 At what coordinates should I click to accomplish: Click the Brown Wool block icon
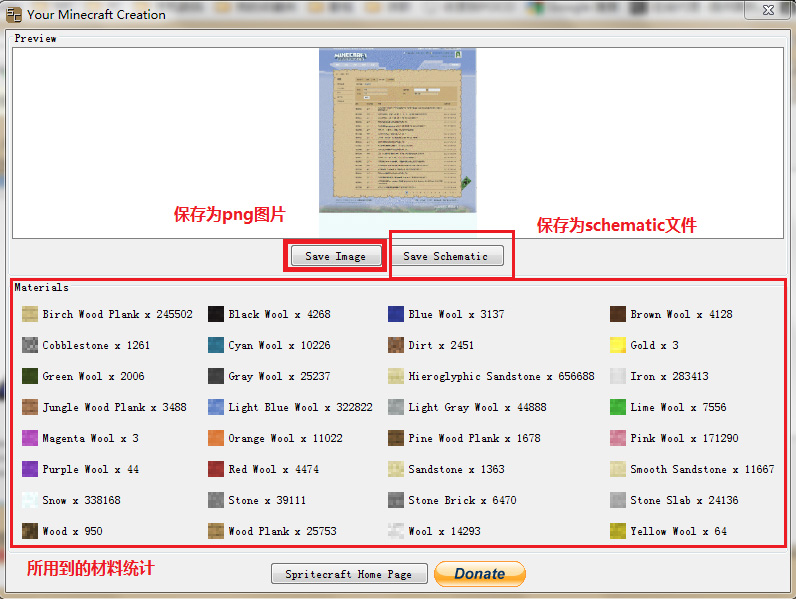618,314
